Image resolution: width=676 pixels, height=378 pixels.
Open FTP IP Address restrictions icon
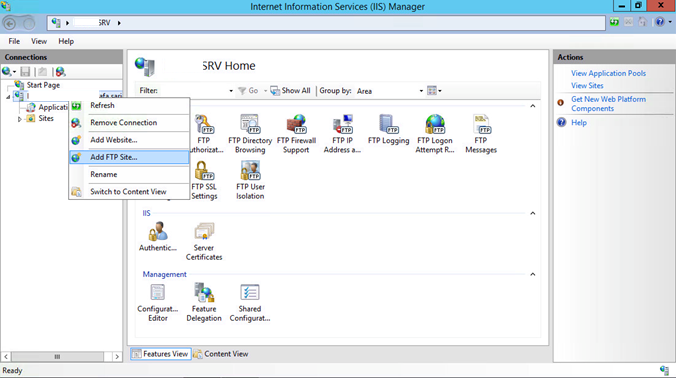(x=342, y=134)
